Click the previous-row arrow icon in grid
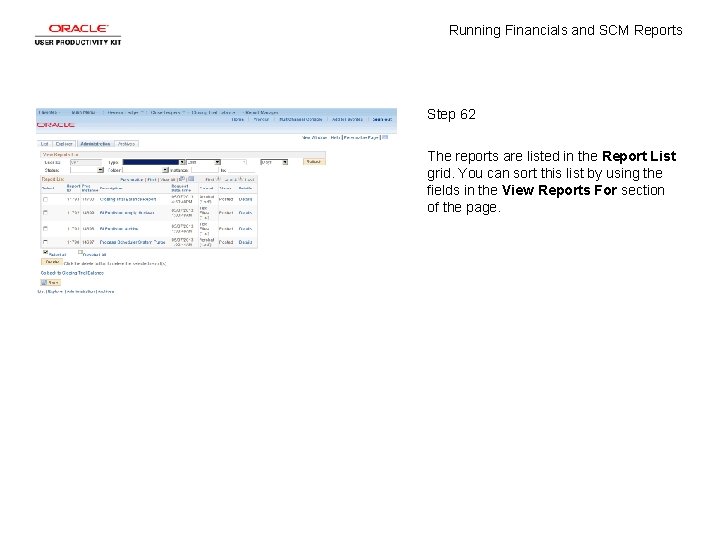The width and height of the screenshot is (720, 540). pos(219,179)
